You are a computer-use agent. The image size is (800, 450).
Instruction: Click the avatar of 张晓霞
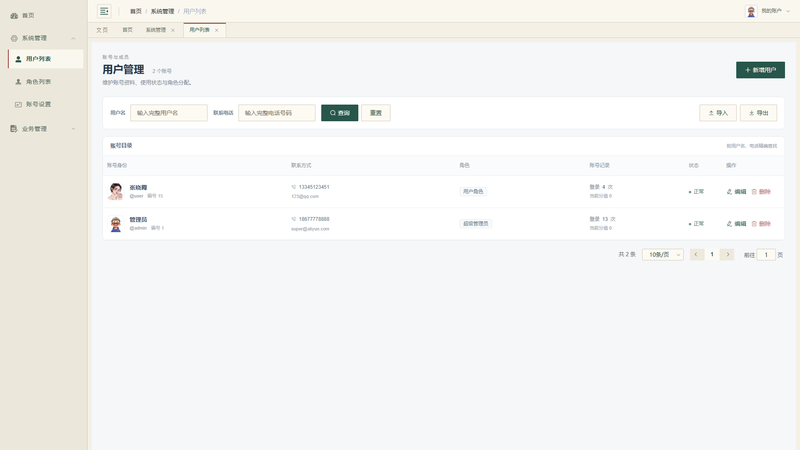(x=116, y=191)
